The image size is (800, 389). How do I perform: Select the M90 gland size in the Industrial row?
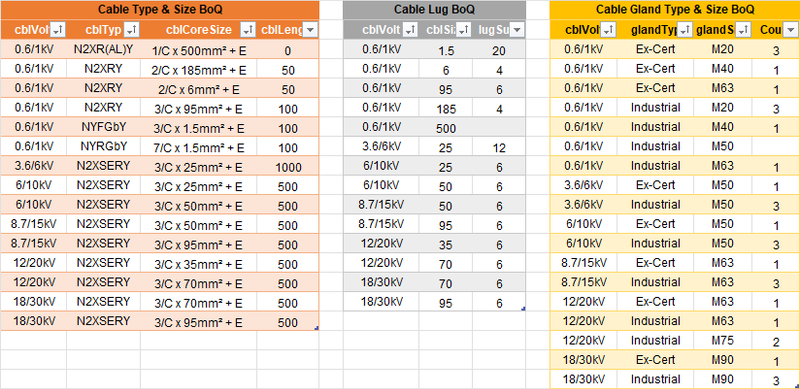(x=723, y=379)
